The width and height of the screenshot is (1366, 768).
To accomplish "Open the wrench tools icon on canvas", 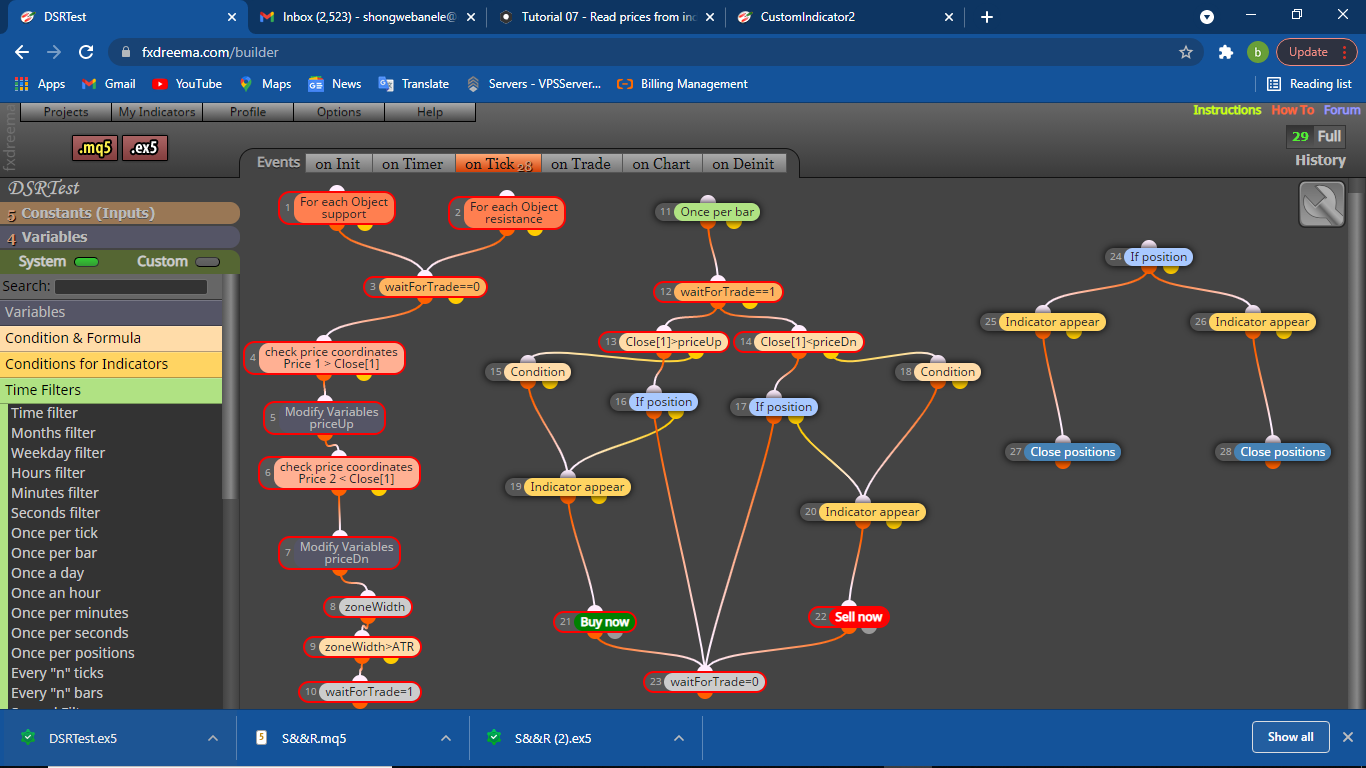I will [1321, 204].
